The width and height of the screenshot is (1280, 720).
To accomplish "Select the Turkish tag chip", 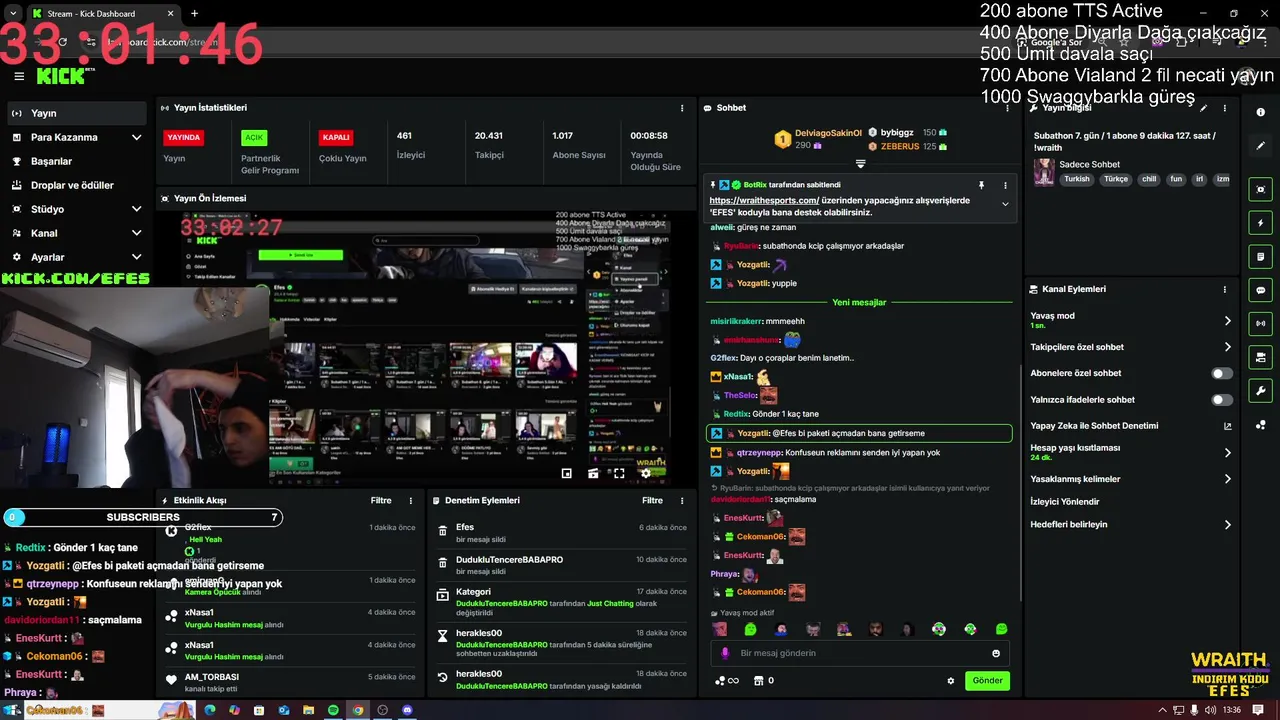I will 1077,179.
